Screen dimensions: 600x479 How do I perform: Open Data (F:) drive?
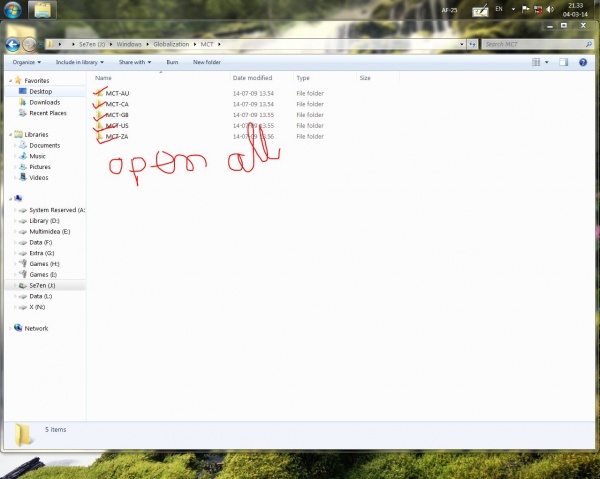tap(41, 242)
